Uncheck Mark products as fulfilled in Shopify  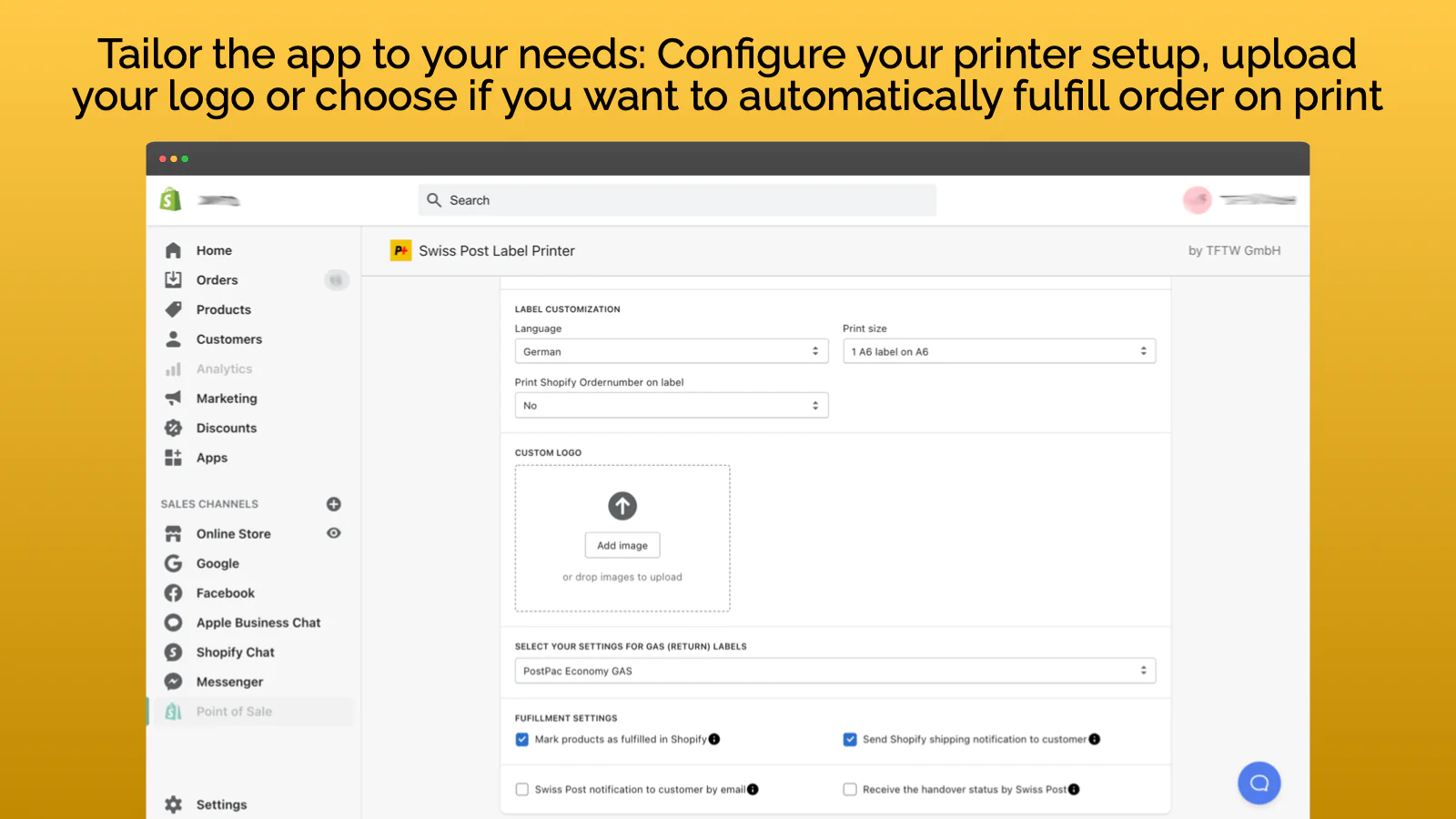pos(521,739)
